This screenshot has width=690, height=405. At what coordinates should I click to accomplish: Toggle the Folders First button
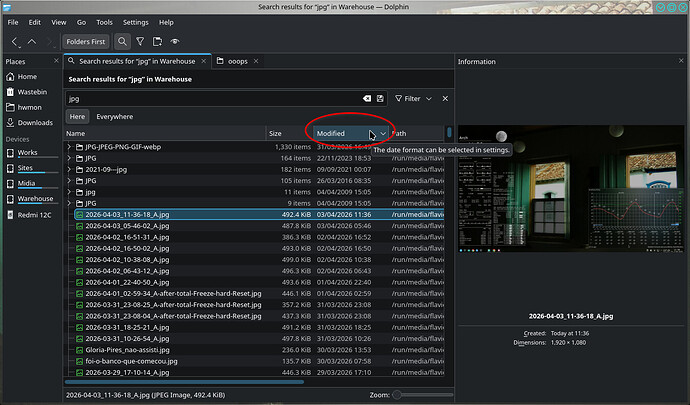tap(84, 42)
